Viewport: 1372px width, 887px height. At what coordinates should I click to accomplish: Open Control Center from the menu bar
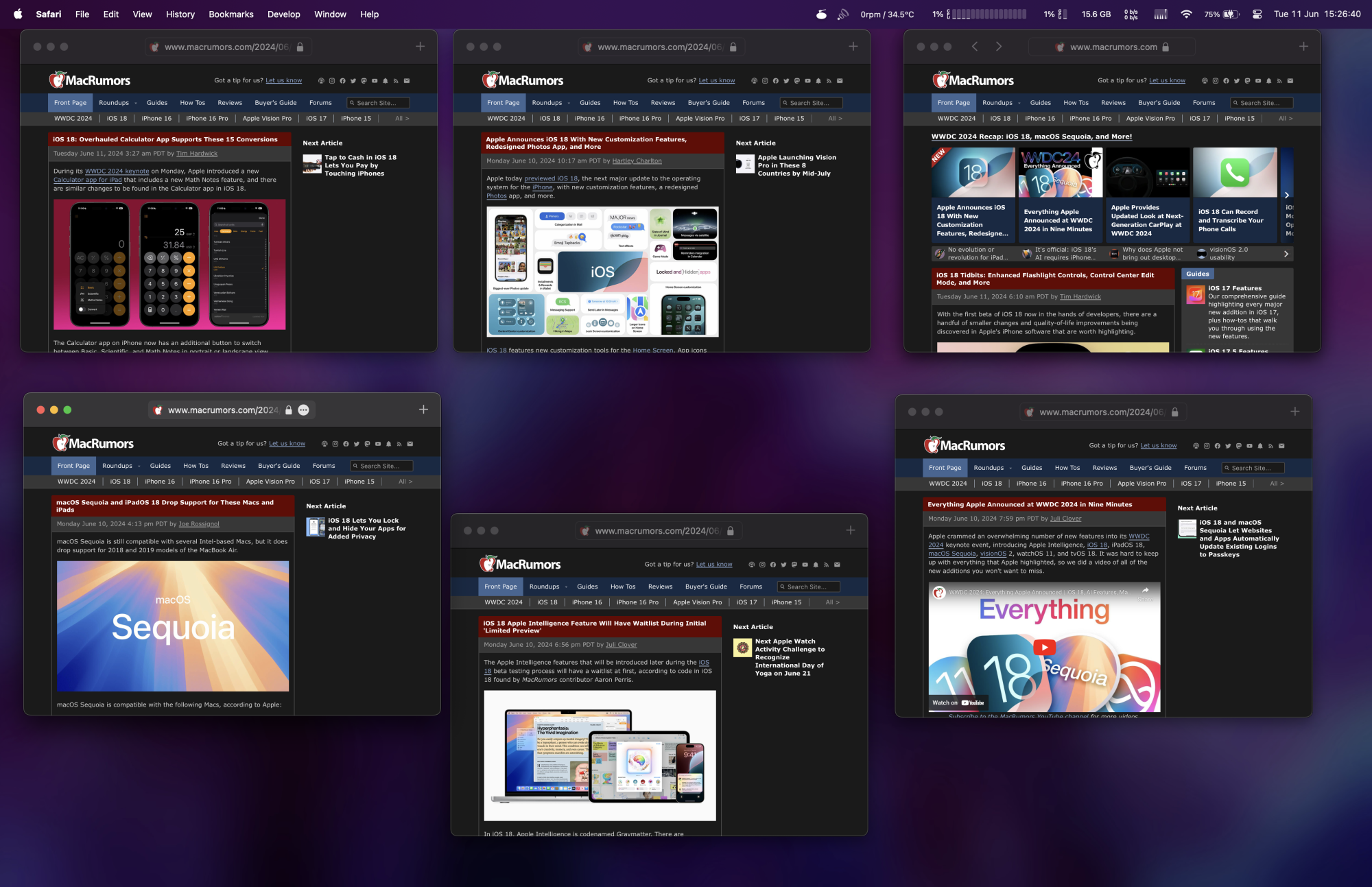point(1257,14)
